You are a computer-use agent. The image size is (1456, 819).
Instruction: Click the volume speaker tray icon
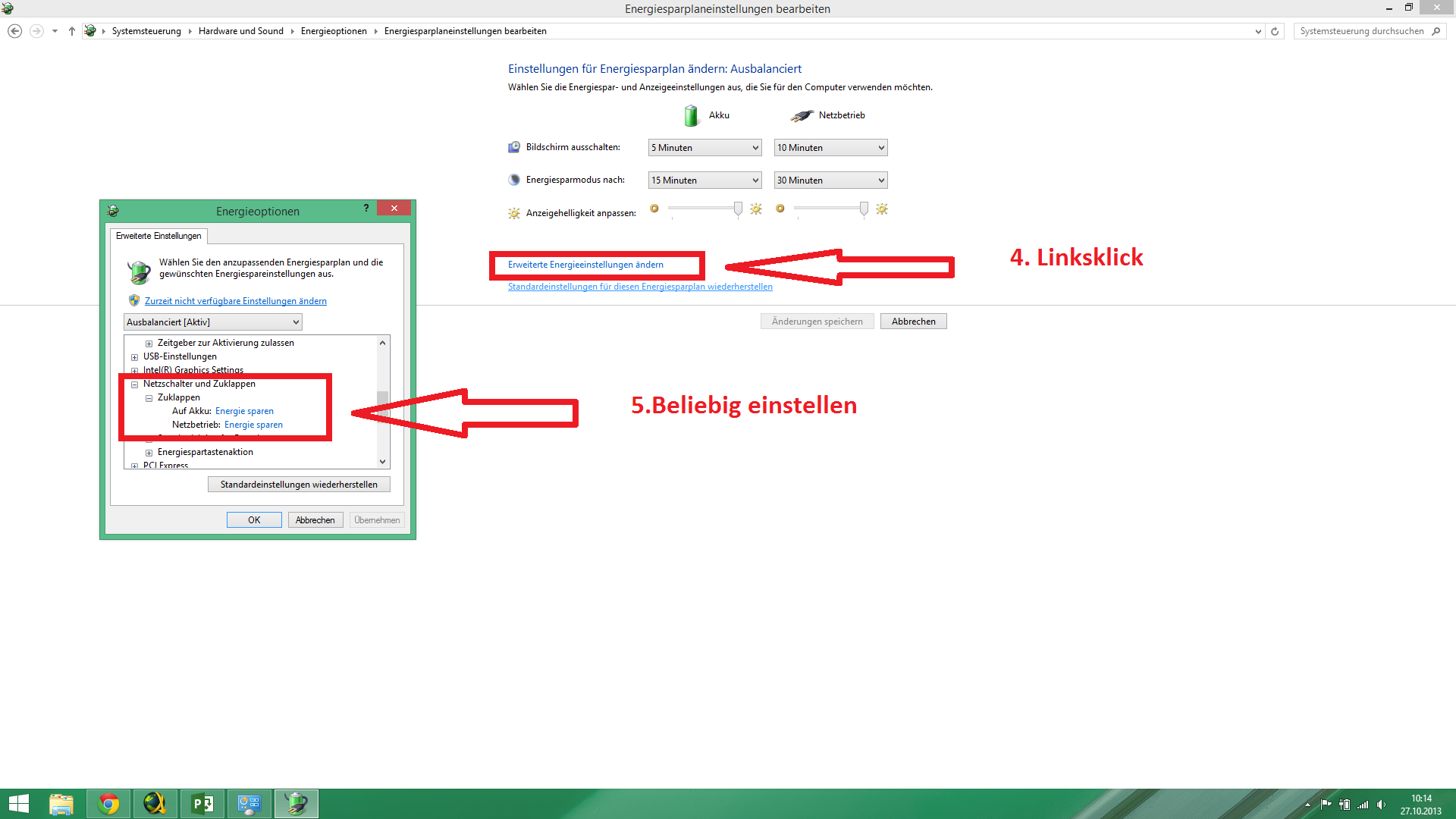[1381, 805]
